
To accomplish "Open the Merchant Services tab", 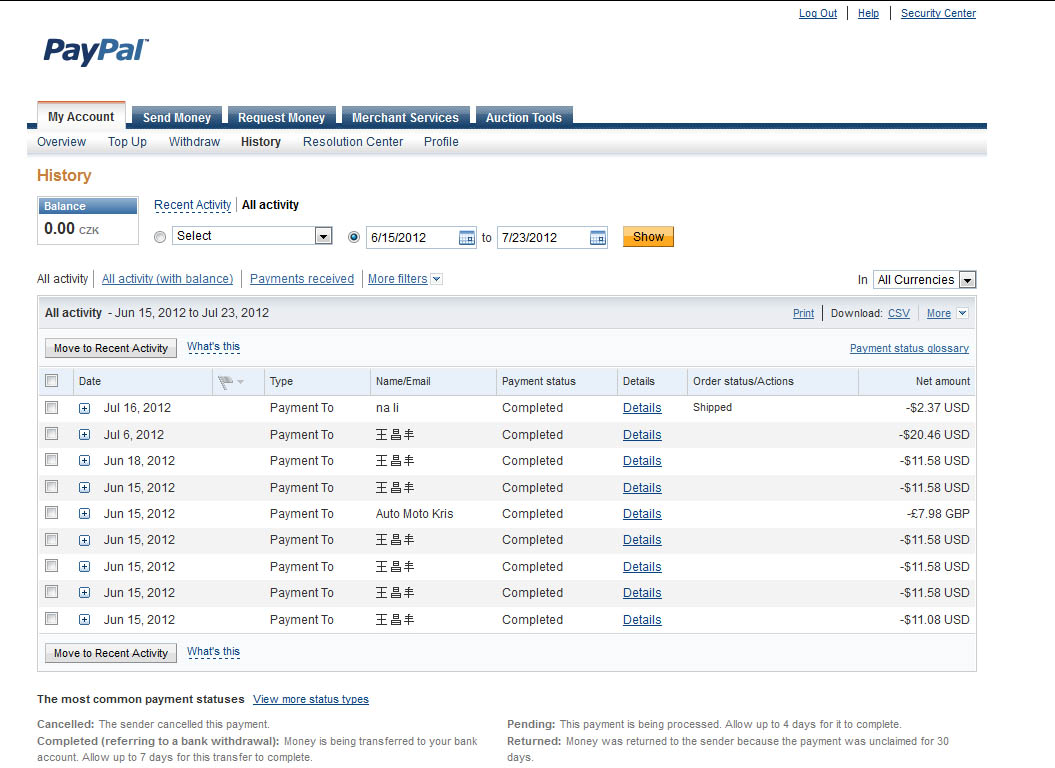I will (x=405, y=117).
